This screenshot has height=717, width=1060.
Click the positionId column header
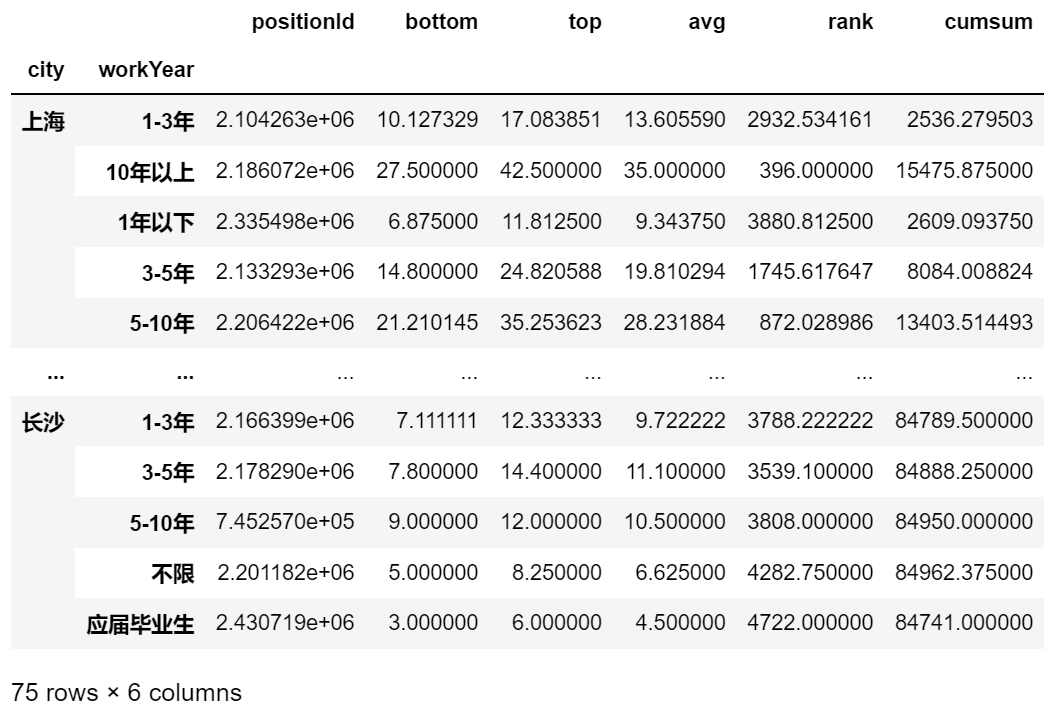303,22
